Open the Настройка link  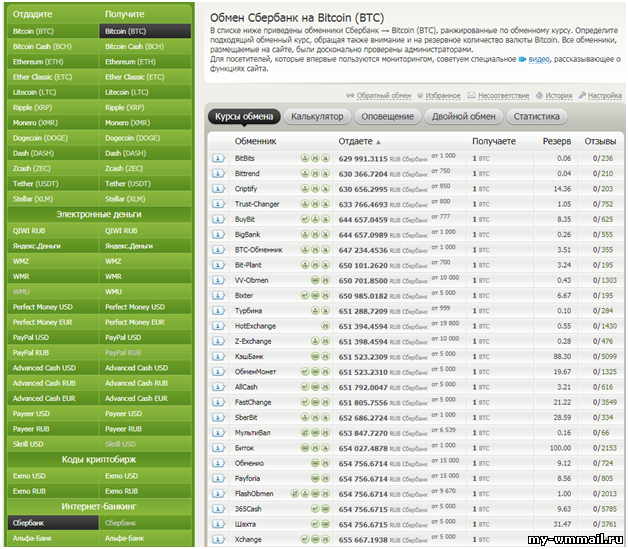coord(605,96)
